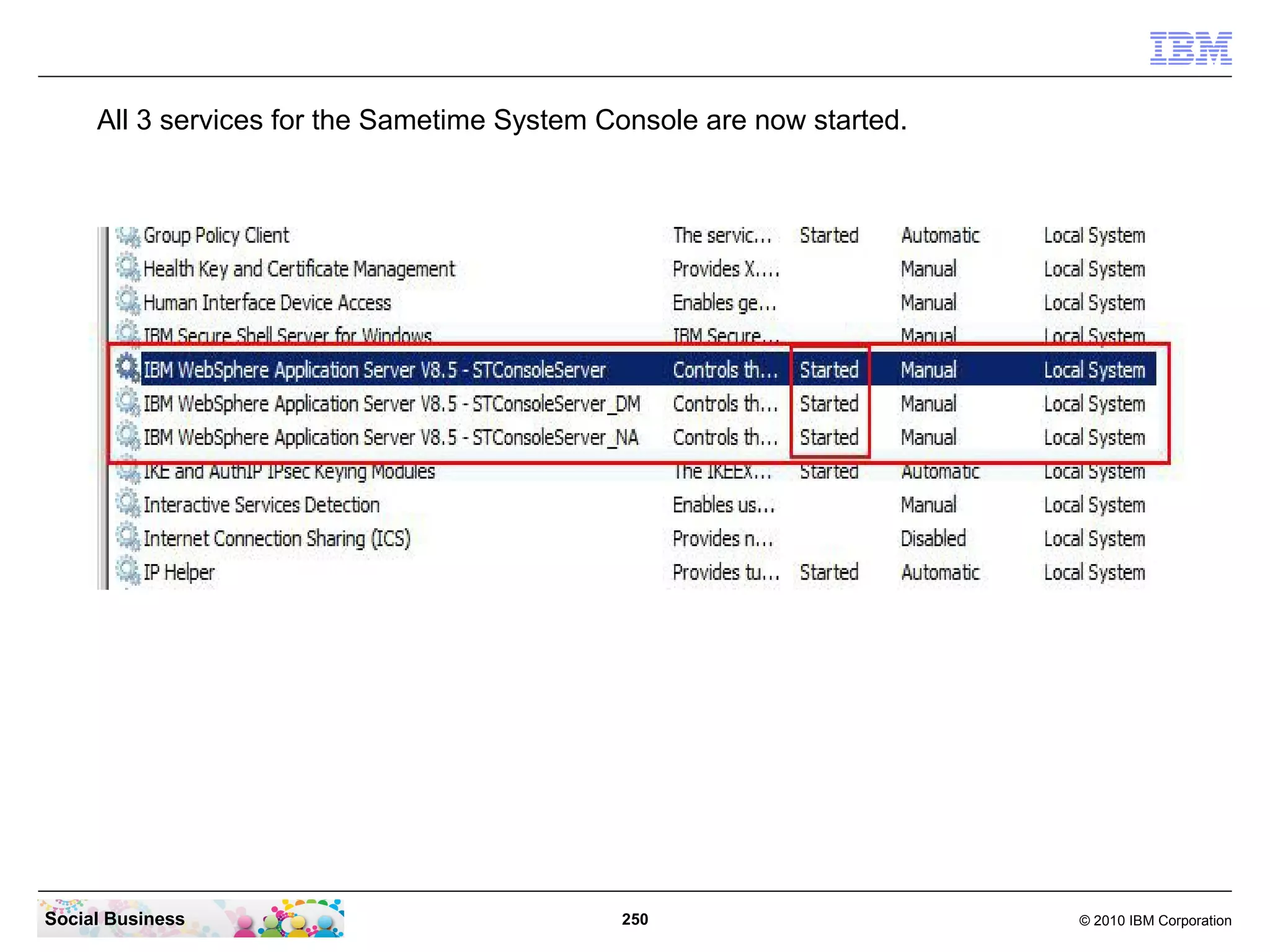Viewport: 1270px width, 952px height.
Task: Select Health Key and Certificate Management service
Action: (x=299, y=269)
